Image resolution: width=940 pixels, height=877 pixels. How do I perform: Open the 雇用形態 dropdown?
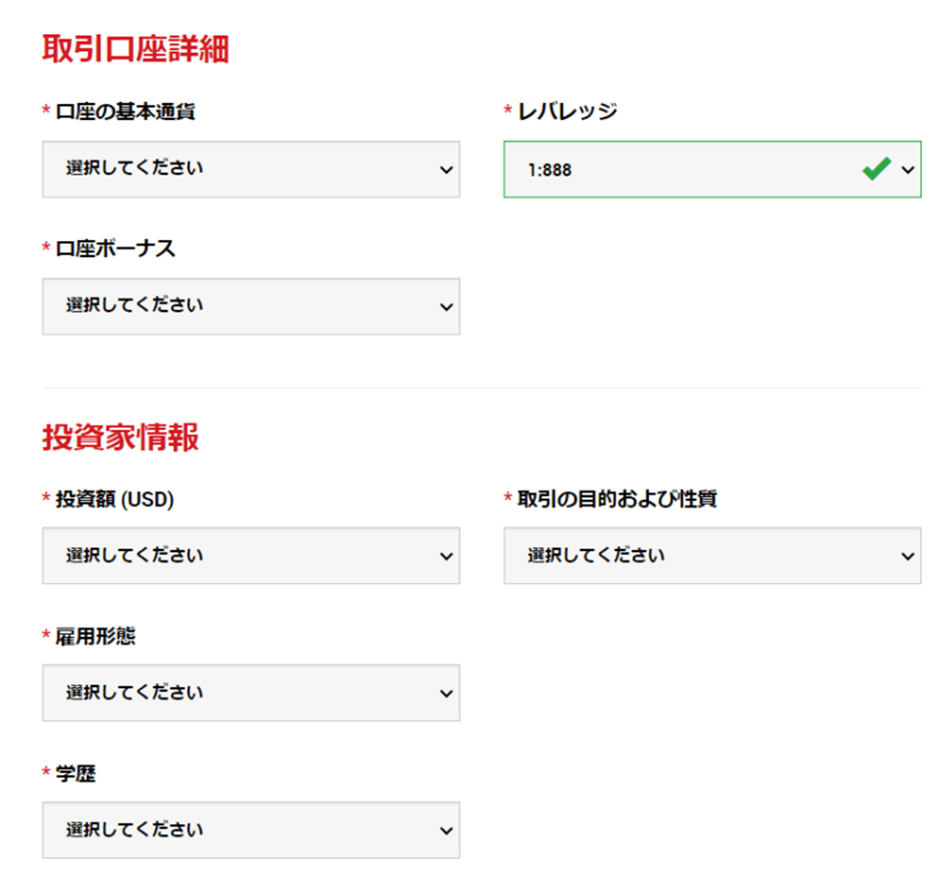251,692
